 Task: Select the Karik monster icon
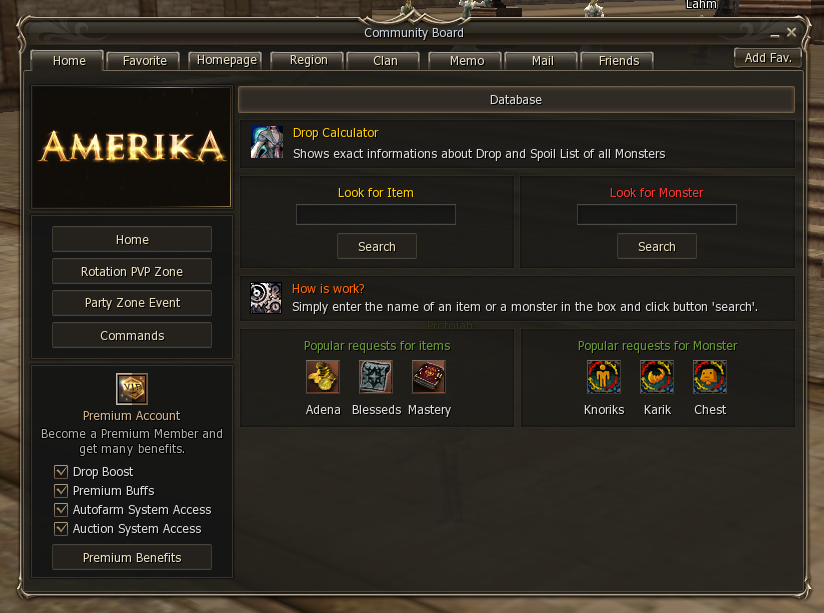657,376
